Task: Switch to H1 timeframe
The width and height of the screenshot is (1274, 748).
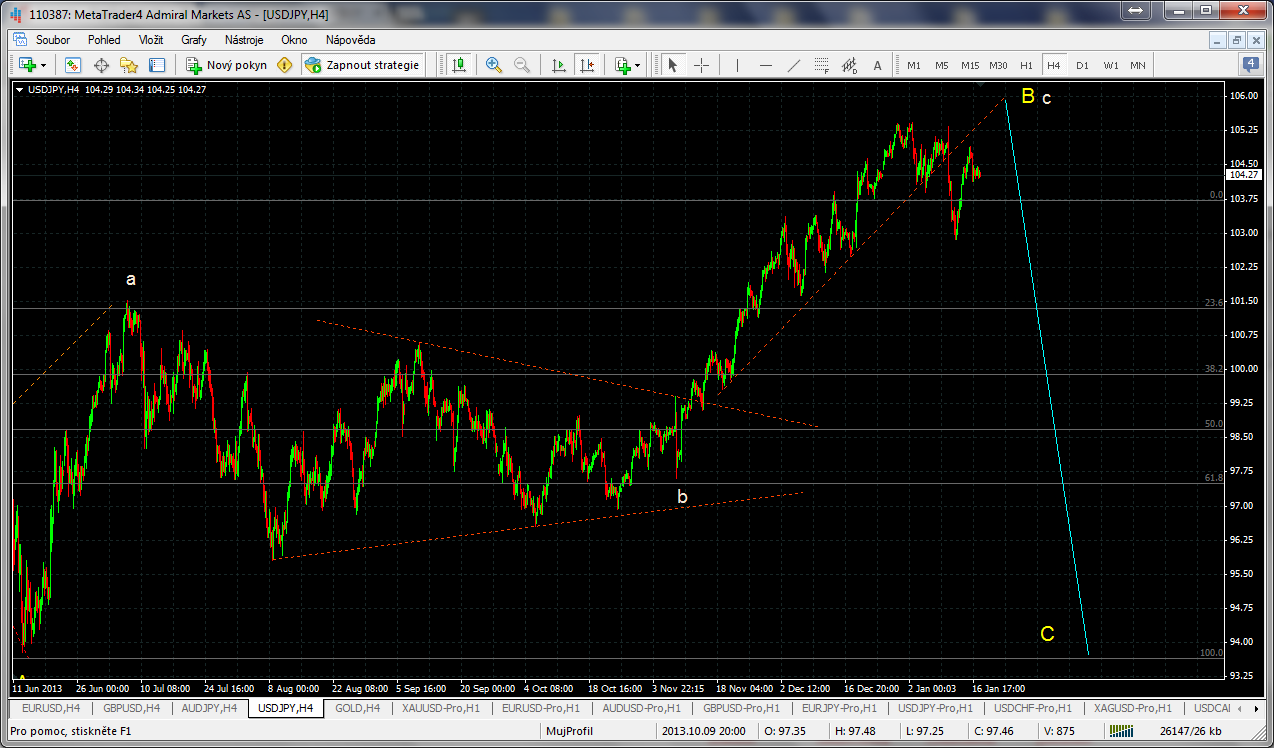Action: pyautogui.click(x=1026, y=65)
